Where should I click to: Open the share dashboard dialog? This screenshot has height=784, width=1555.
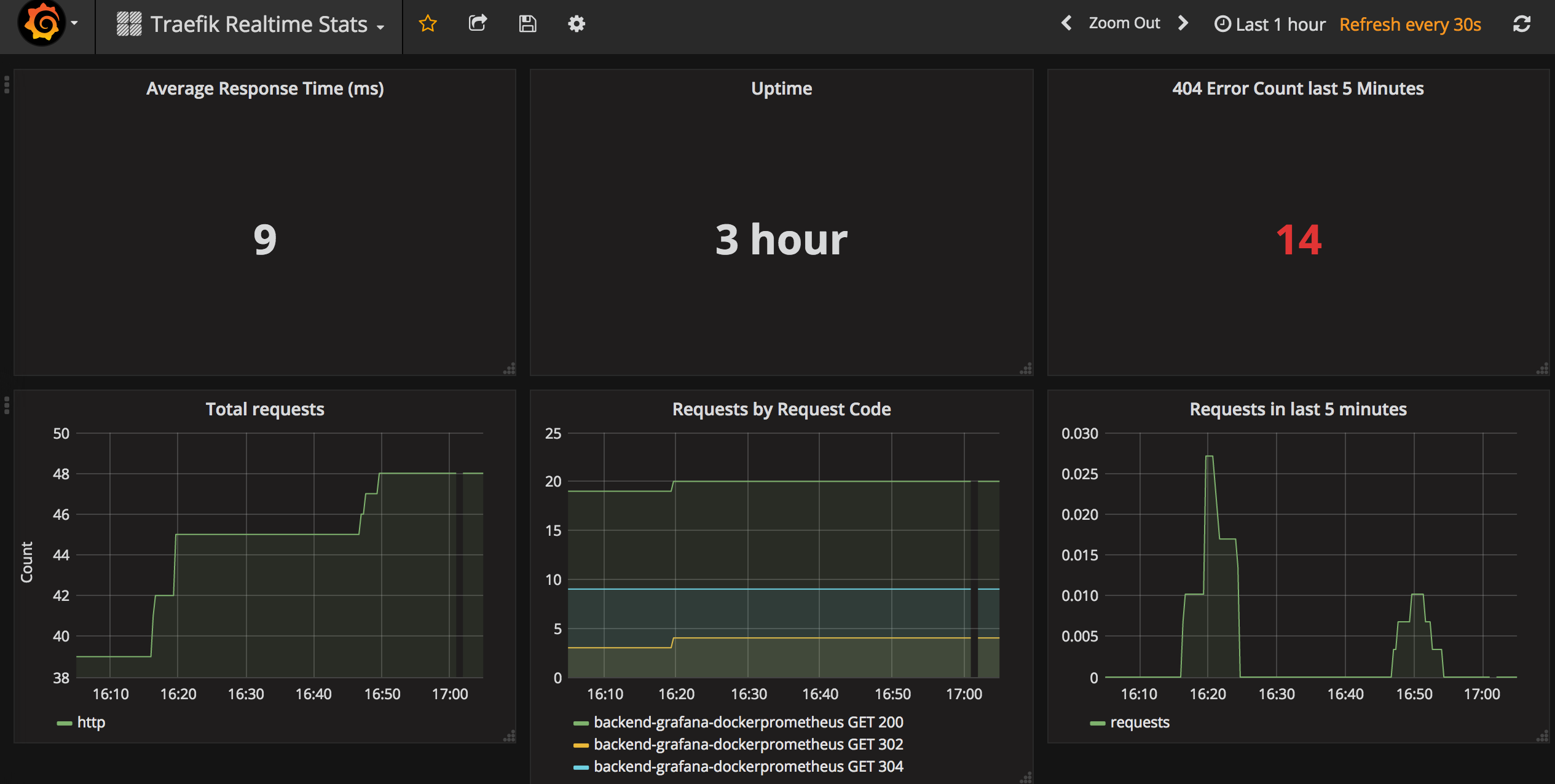pyautogui.click(x=478, y=23)
